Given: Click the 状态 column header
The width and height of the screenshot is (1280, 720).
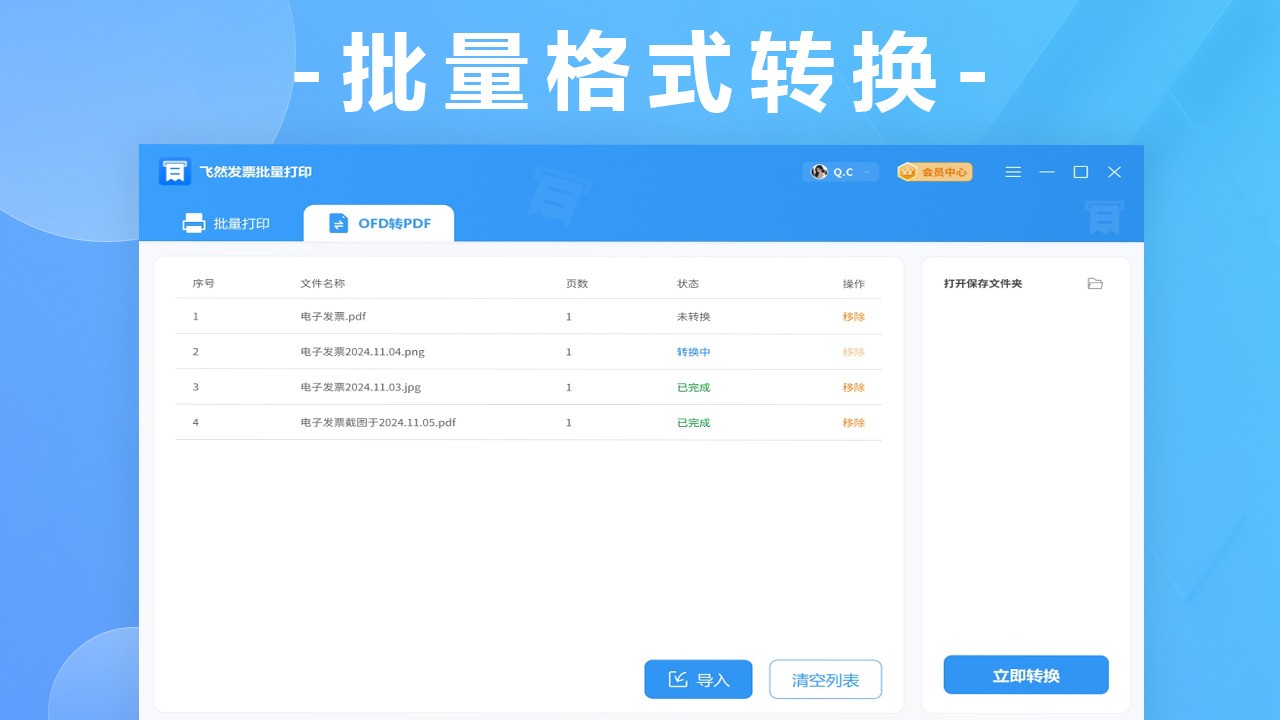Looking at the screenshot, I should [688, 284].
